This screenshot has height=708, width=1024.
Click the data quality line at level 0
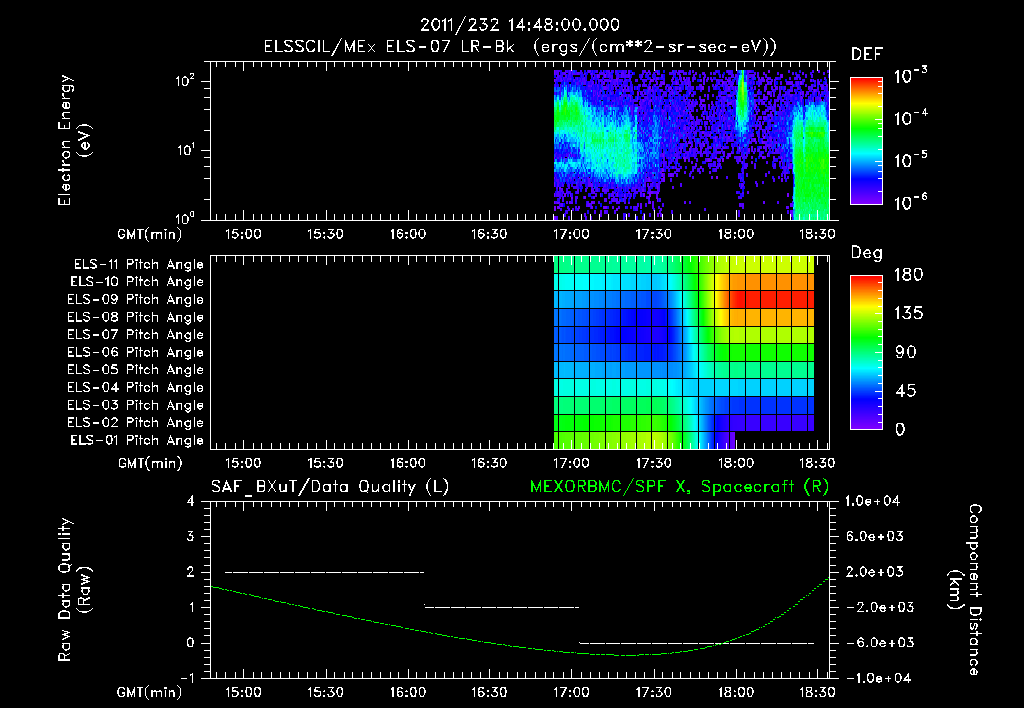697,643
